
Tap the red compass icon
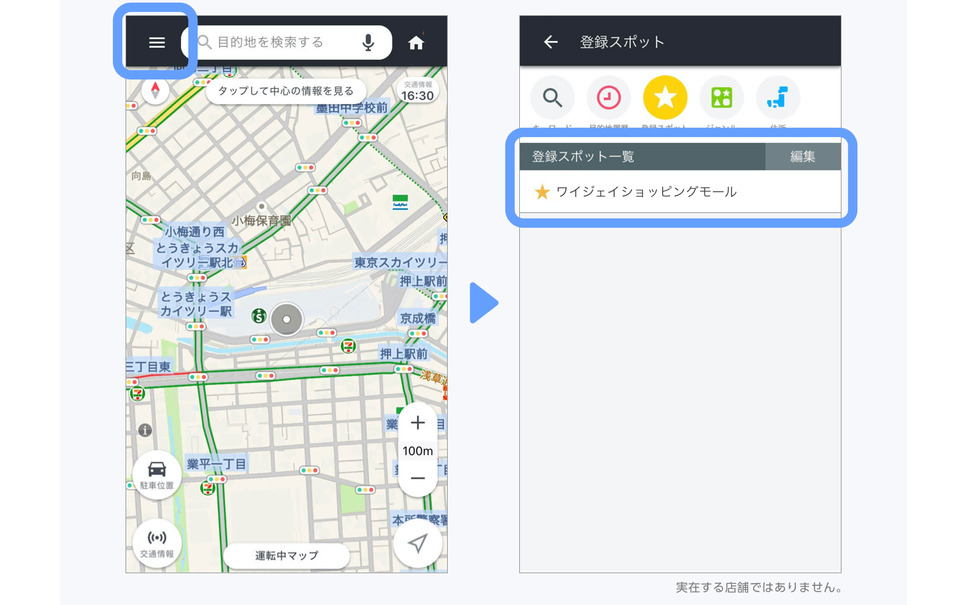pyautogui.click(x=155, y=92)
